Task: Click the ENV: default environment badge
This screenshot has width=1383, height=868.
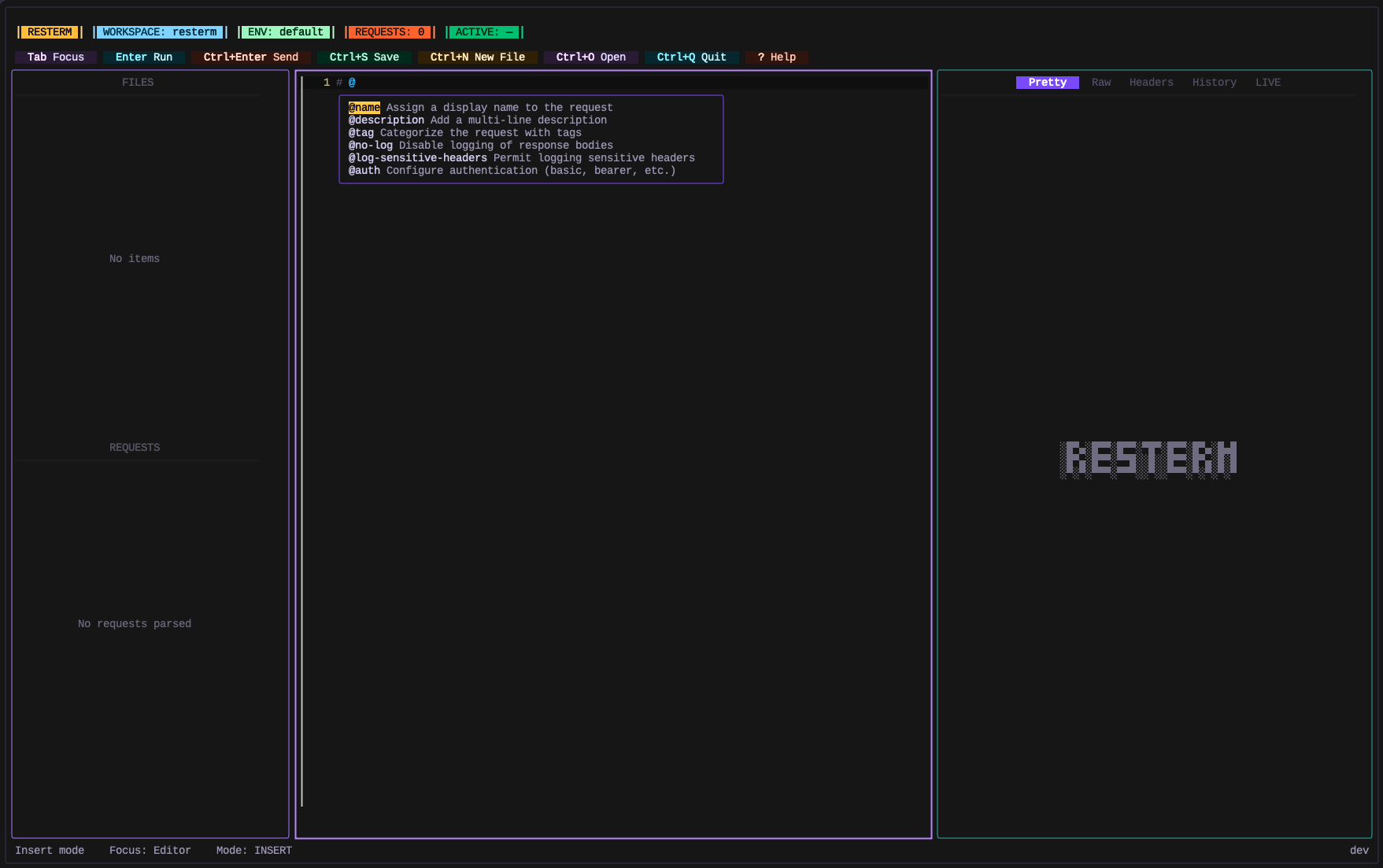Action: 286,31
